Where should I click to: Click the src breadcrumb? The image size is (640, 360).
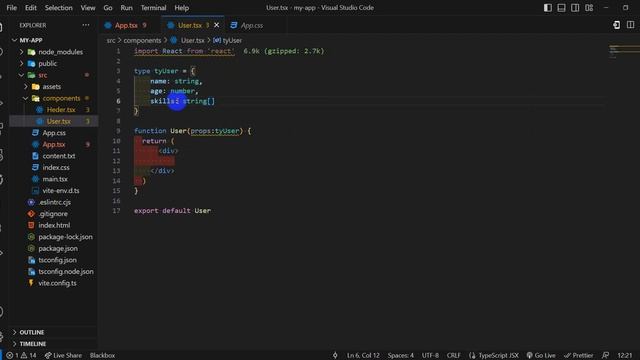click(x=111, y=40)
